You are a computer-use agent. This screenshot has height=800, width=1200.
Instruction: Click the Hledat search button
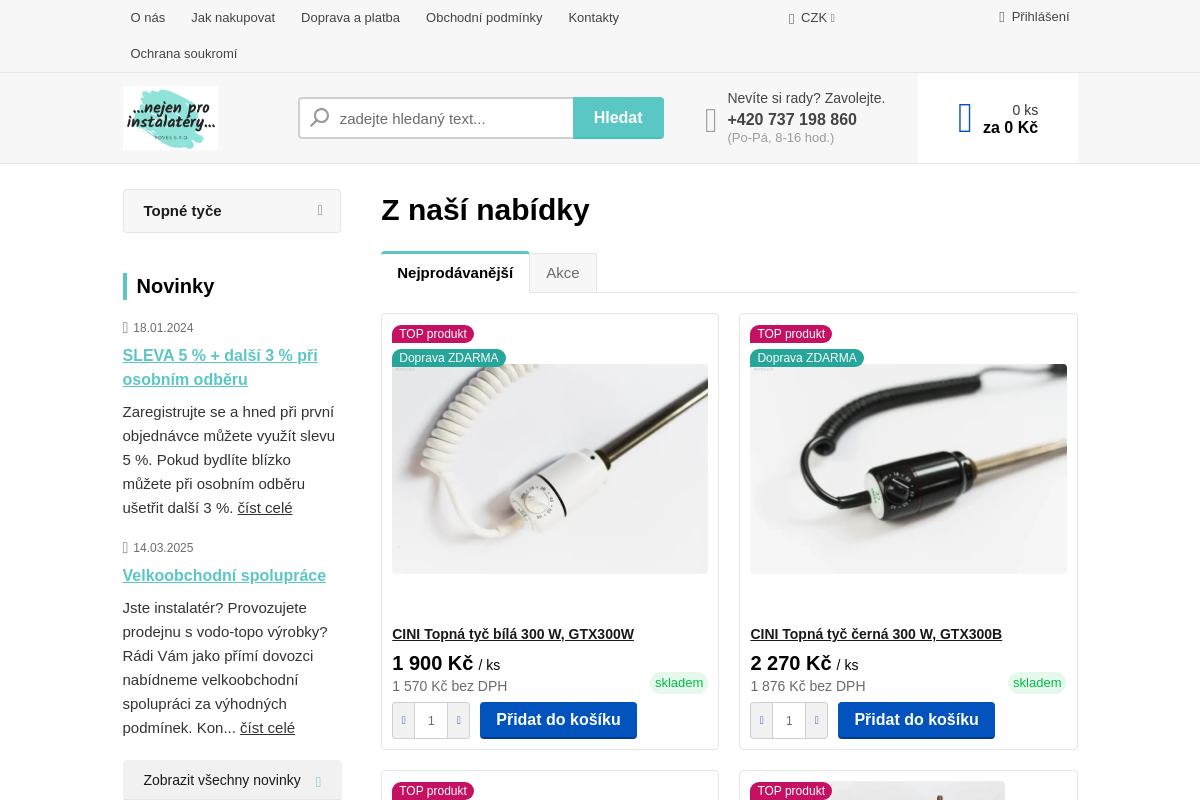tap(618, 117)
